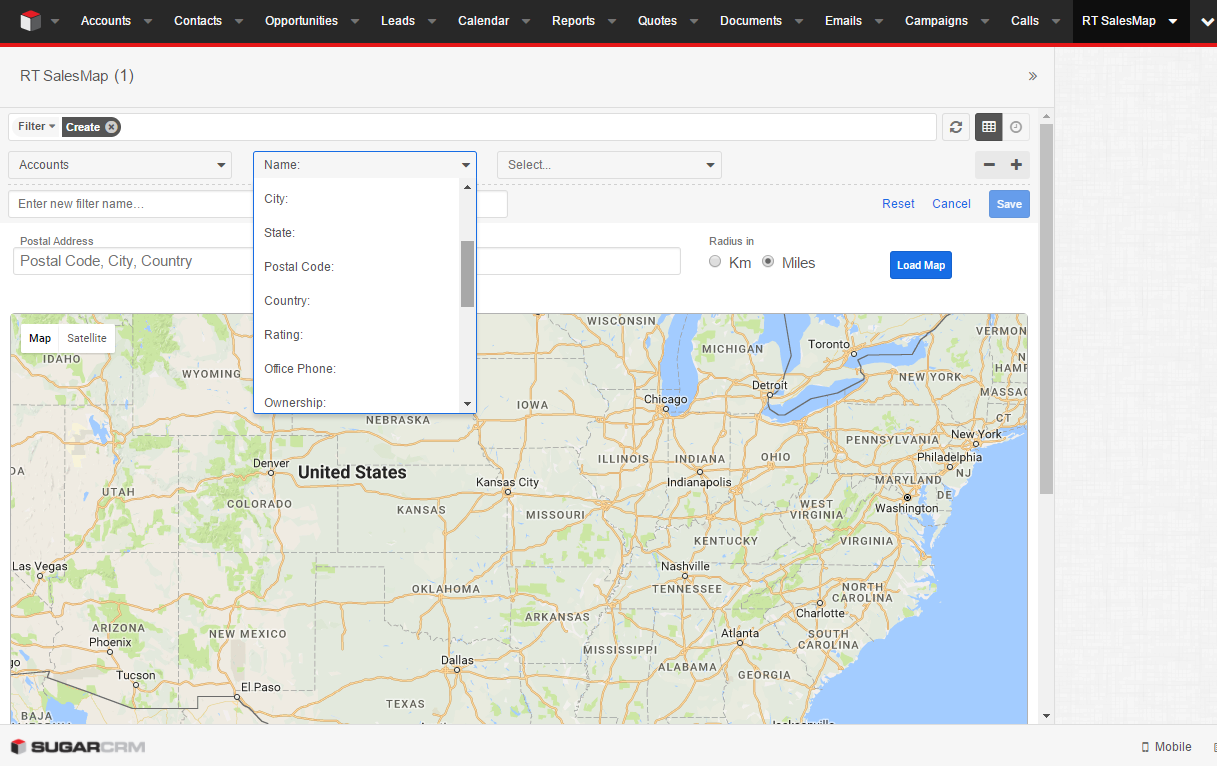The height and width of the screenshot is (766, 1217).
Task: Expand RT SalesMap menu arrow
Action: tap(1173, 21)
